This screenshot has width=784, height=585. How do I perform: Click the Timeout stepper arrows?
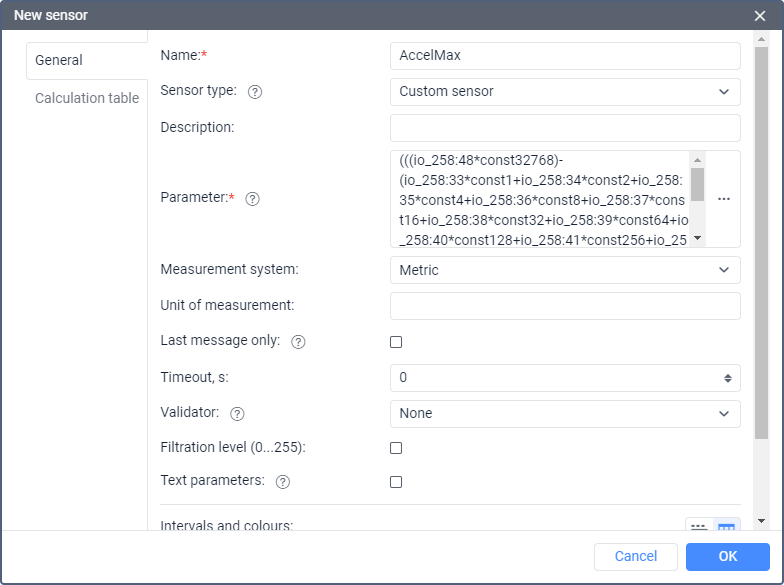pyautogui.click(x=728, y=378)
